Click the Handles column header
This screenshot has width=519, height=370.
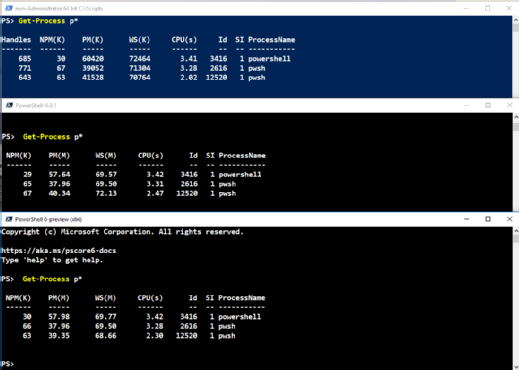point(16,40)
